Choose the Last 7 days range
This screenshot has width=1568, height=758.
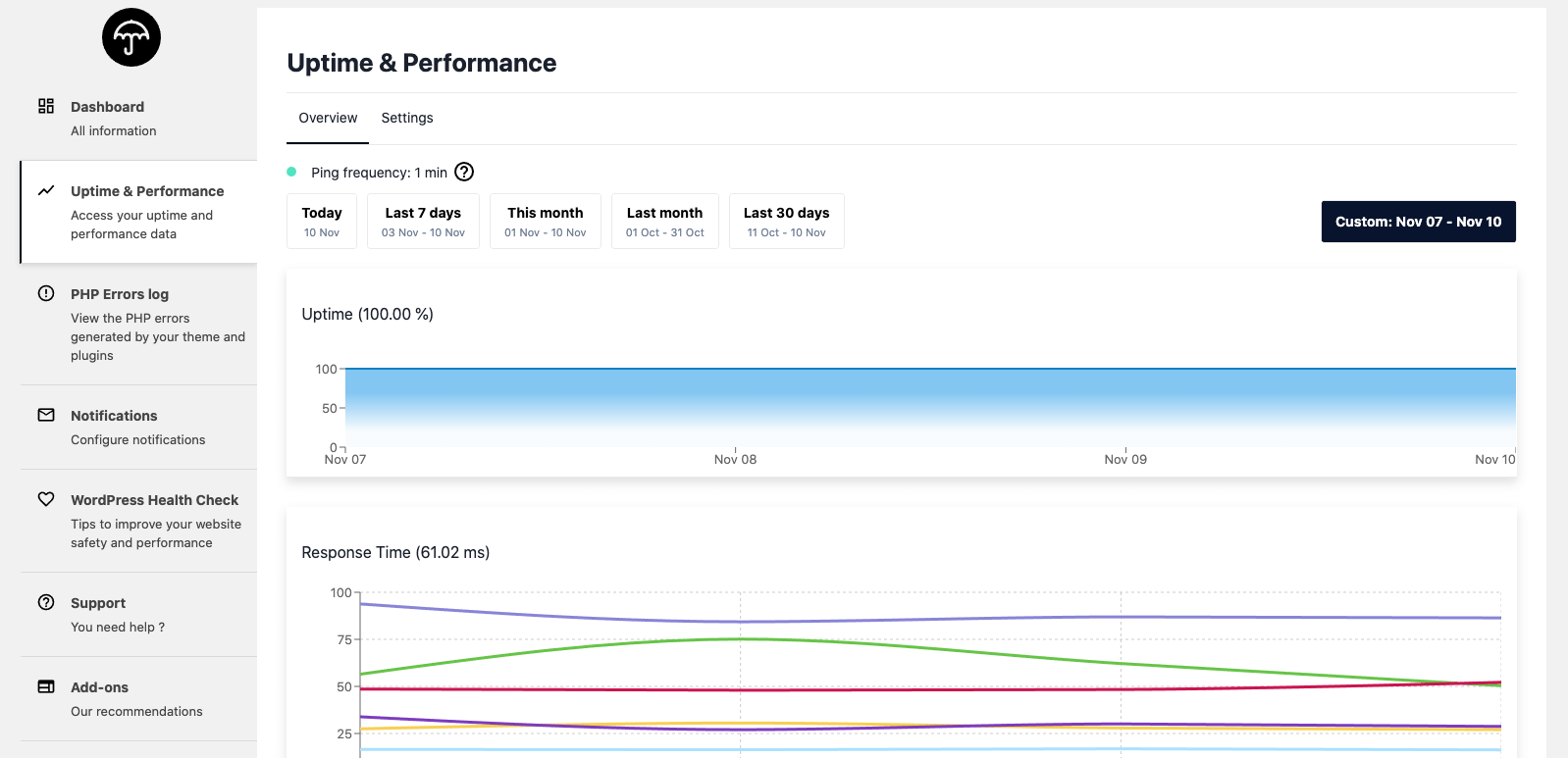423,222
